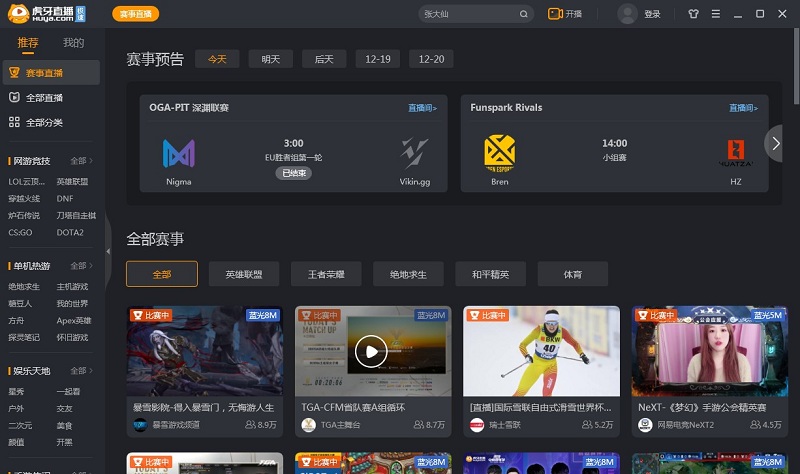Collapse the sidebar with the arrow handle
The width and height of the screenshot is (800, 474).
point(108,251)
